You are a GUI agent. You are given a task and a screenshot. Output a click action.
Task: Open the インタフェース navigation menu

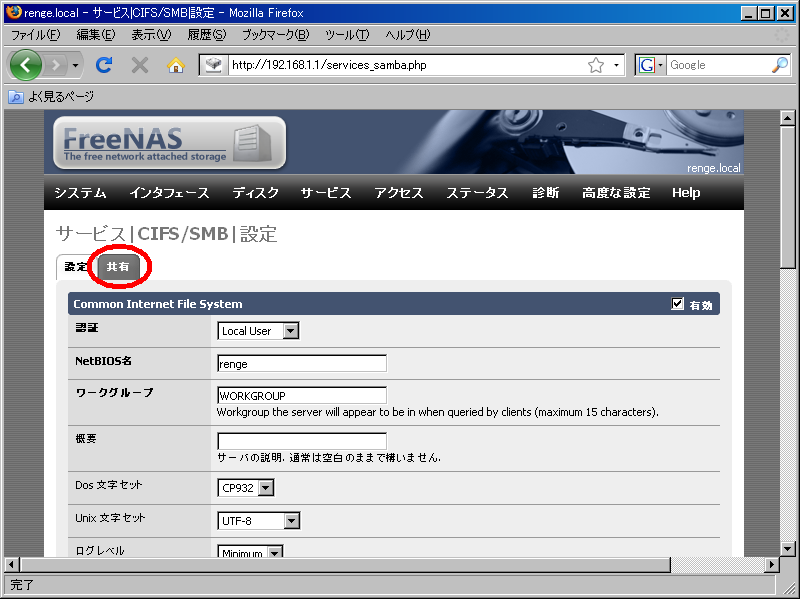(x=169, y=193)
